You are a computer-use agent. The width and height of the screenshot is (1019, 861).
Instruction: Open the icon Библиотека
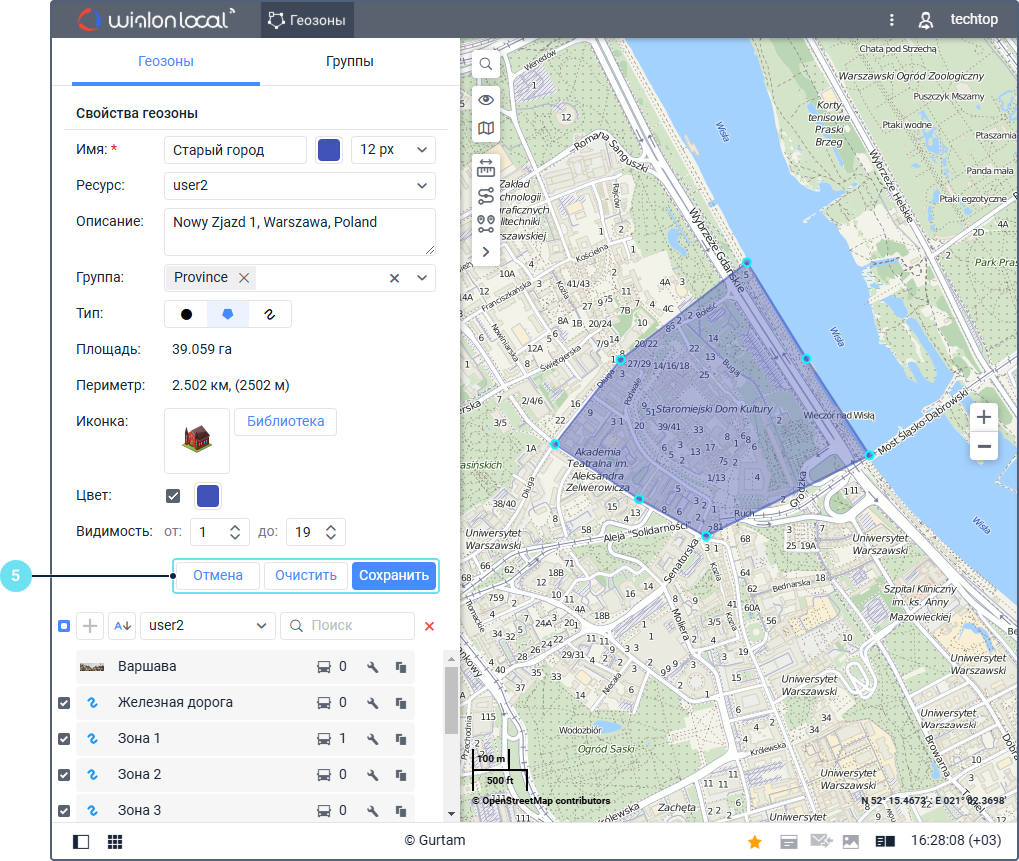[285, 422]
